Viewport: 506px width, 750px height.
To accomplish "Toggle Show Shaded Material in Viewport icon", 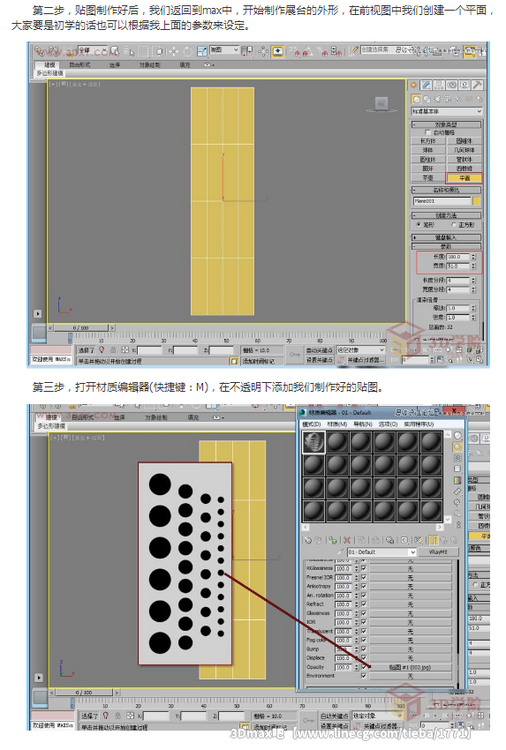I will point(418,540).
